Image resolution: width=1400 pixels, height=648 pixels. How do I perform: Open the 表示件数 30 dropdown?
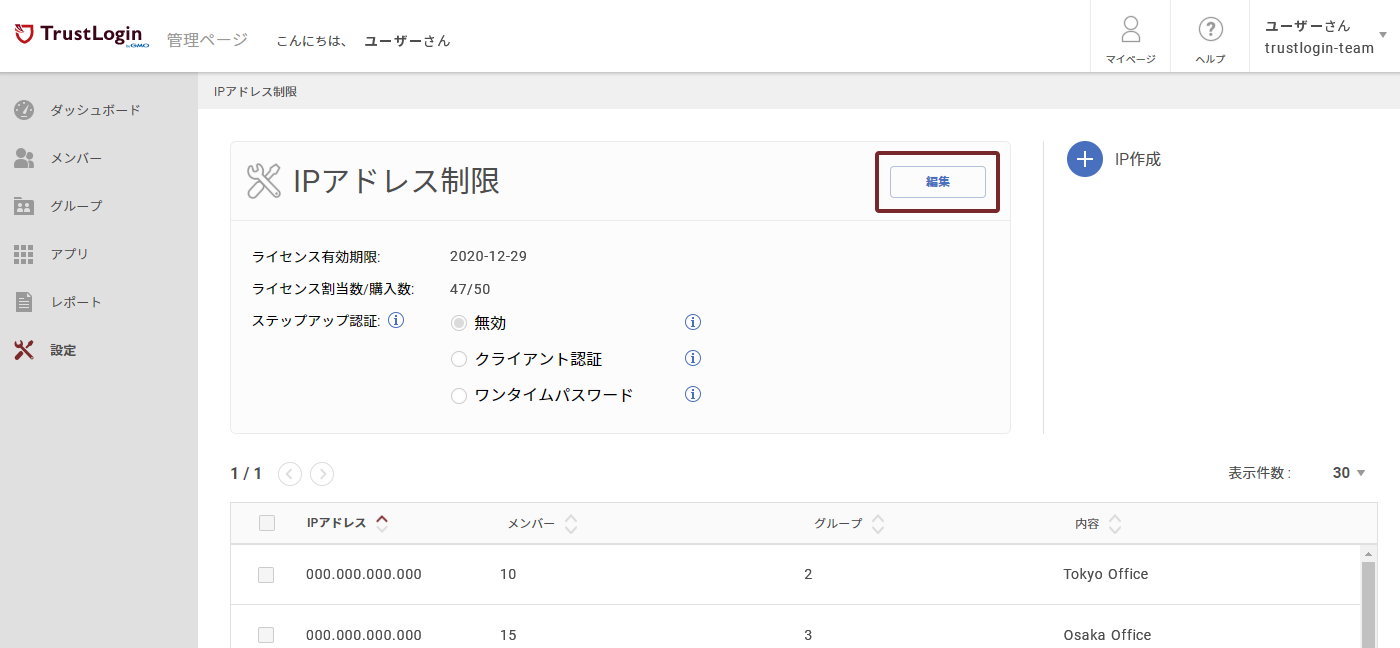[x=1349, y=473]
